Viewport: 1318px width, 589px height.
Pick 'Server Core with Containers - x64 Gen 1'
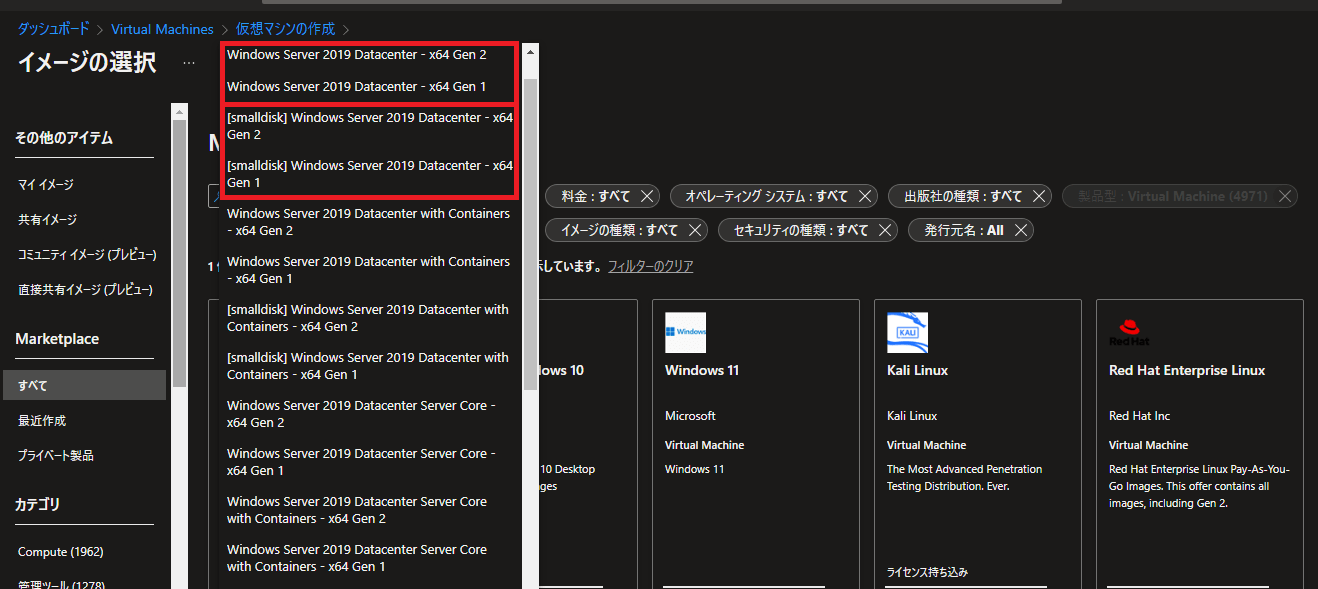coord(371,558)
